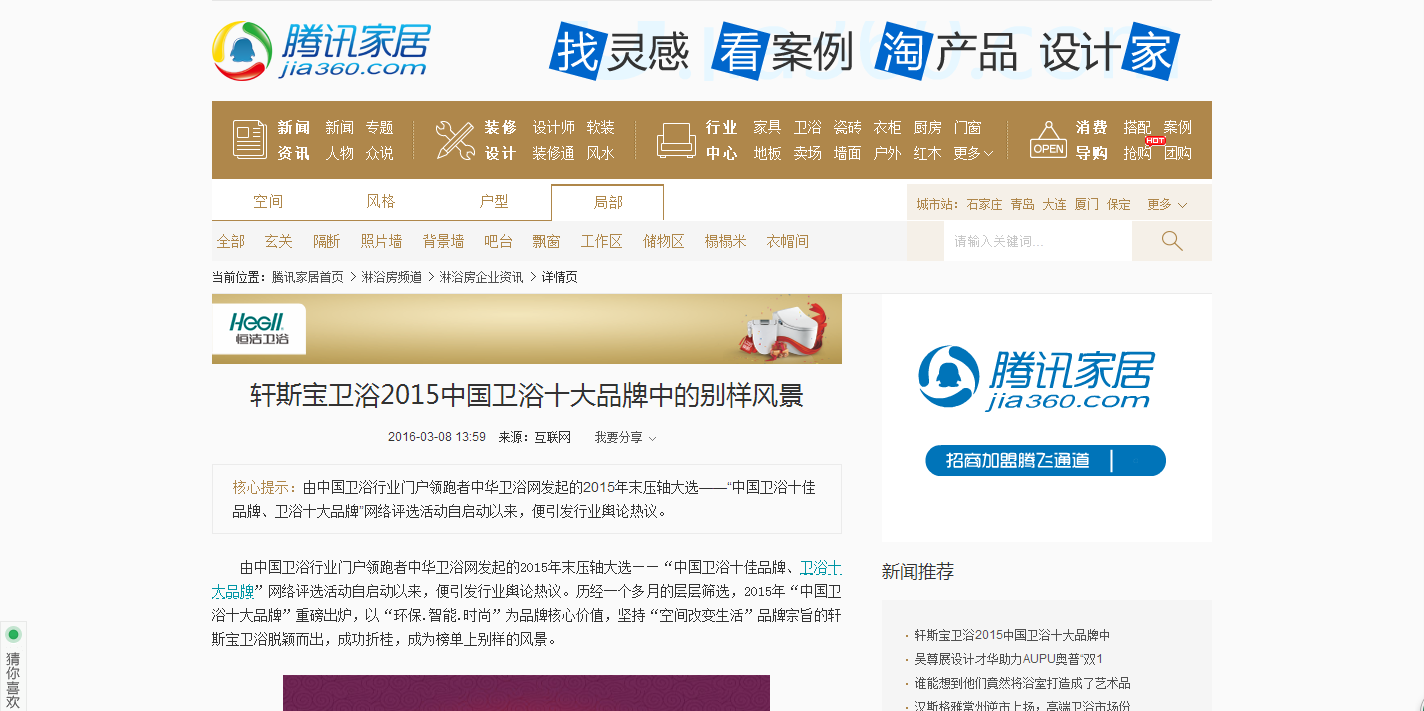Click 淋浴房企业资讯 breadcrumb link
The height and width of the screenshot is (711, 1424).
[481, 277]
